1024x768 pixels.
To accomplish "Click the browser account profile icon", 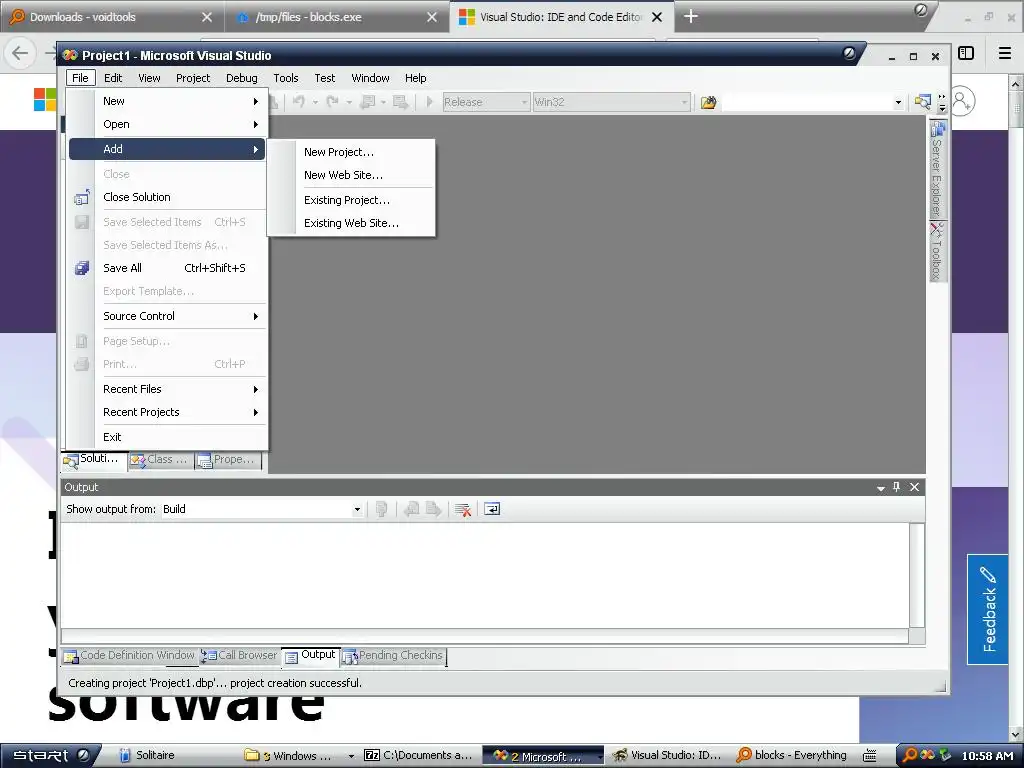I will click(962, 102).
